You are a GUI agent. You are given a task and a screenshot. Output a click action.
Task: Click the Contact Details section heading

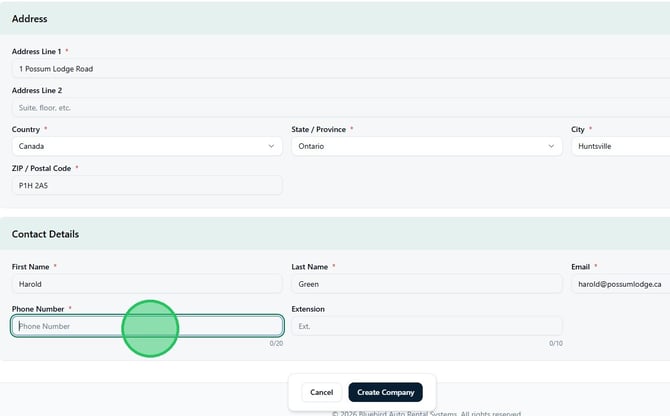tap(45, 234)
